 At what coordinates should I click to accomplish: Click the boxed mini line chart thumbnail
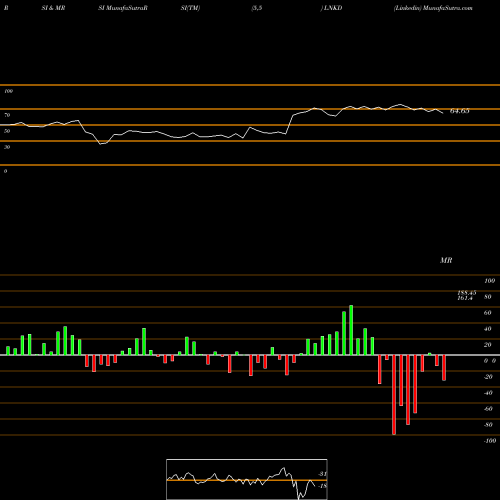(x=247, y=479)
